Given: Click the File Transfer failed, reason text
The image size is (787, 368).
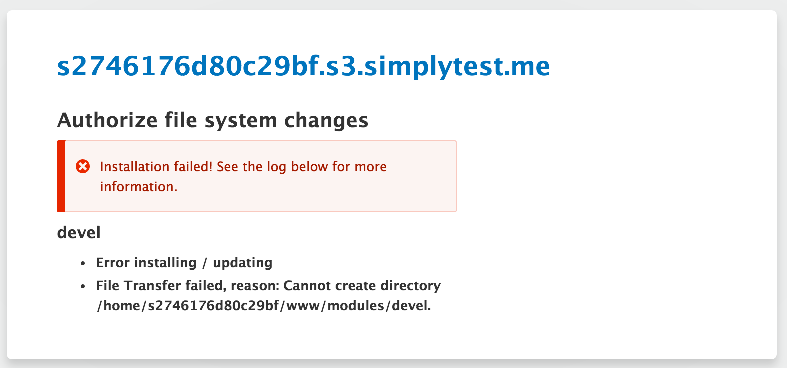Looking at the screenshot, I should 187,286.
